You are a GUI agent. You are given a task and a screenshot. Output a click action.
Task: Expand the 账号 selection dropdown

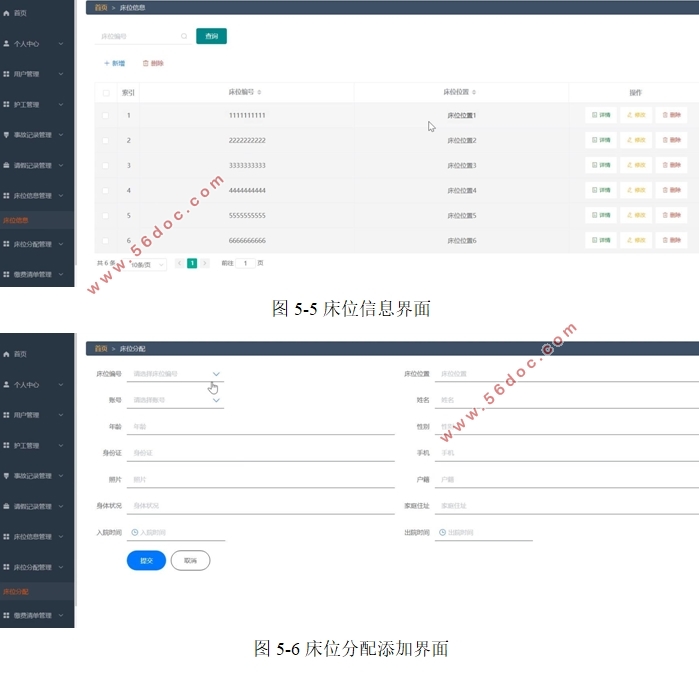[216, 400]
